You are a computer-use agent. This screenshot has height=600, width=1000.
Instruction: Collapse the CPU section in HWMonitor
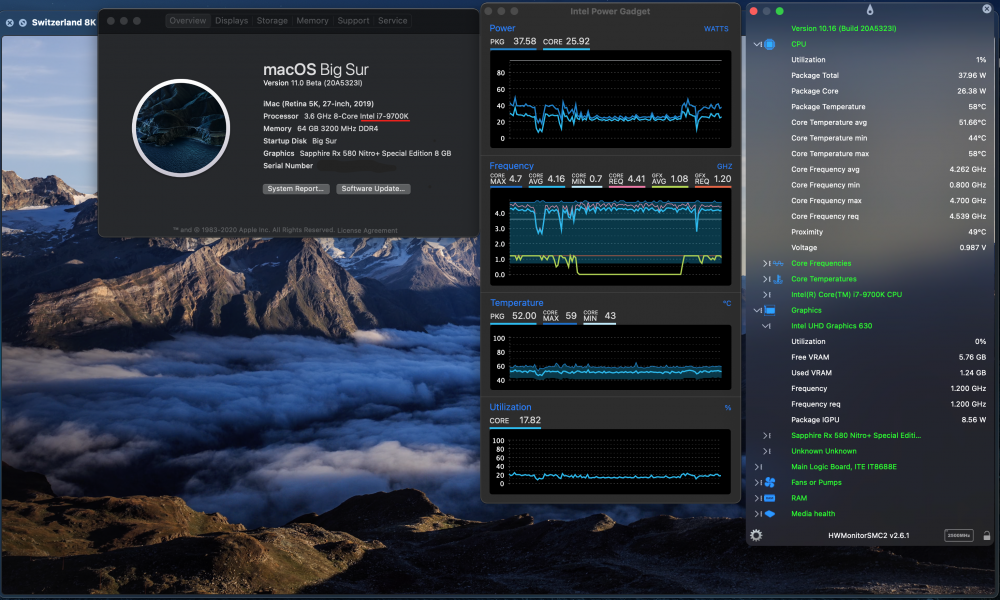coord(757,44)
